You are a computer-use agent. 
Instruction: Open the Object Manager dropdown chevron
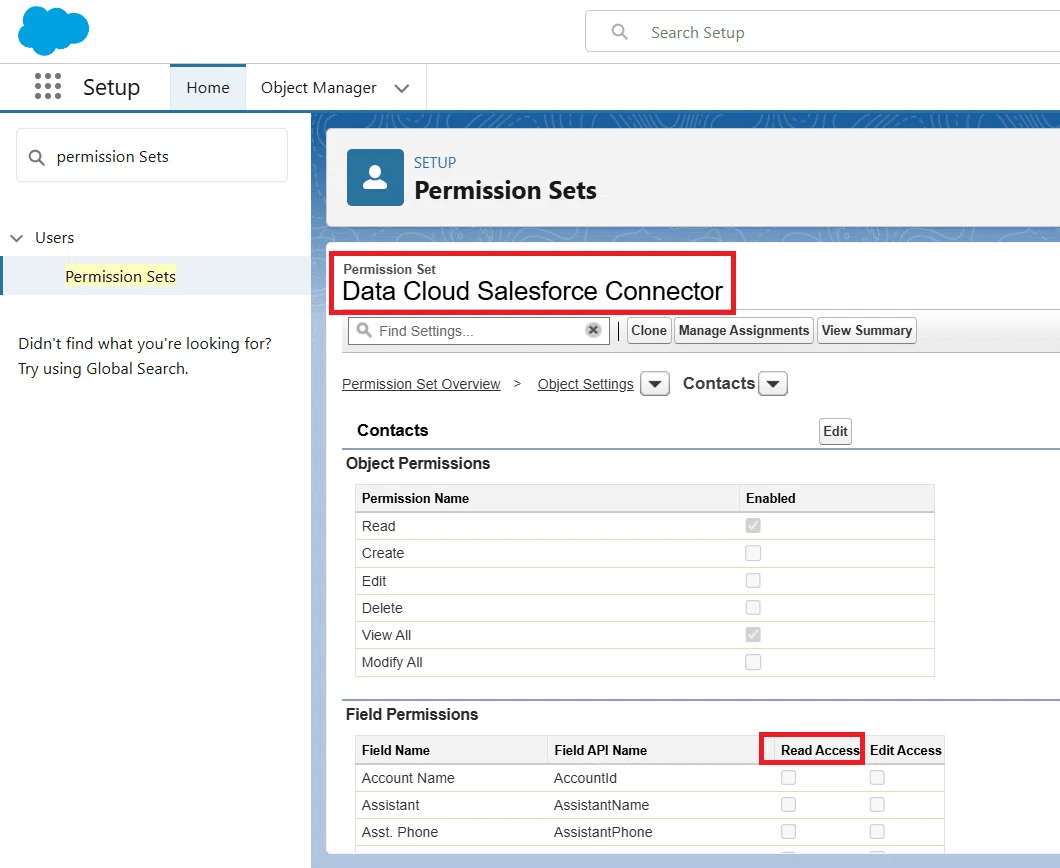click(x=402, y=89)
